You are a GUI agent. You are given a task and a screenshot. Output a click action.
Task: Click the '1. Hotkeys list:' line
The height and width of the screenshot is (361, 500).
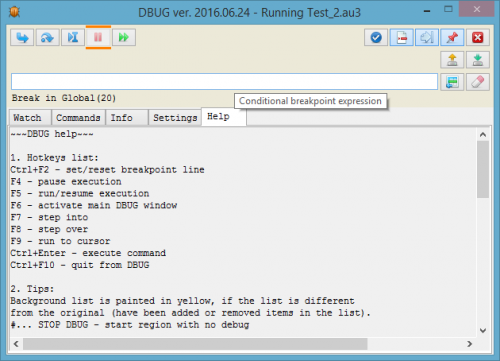[x=54, y=158]
